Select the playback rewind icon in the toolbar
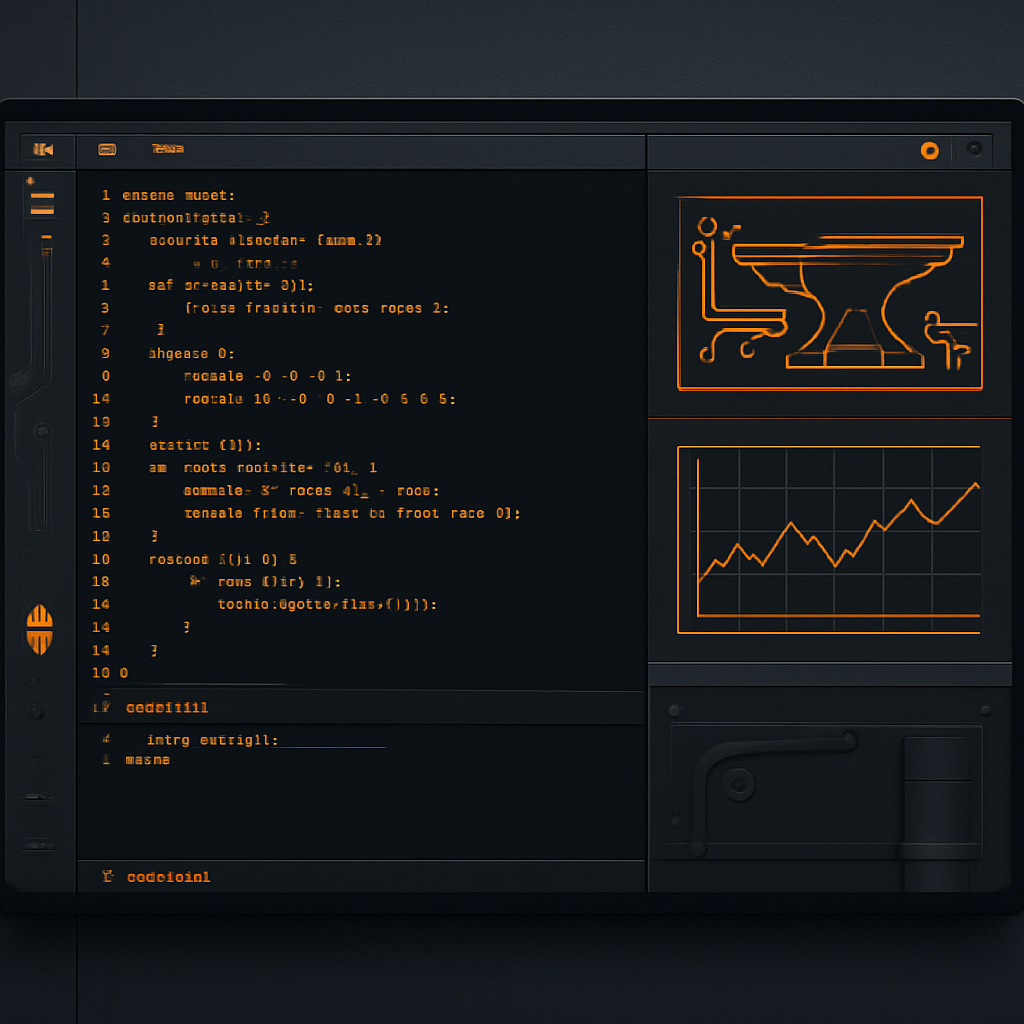The width and height of the screenshot is (1024, 1024). [x=42, y=149]
